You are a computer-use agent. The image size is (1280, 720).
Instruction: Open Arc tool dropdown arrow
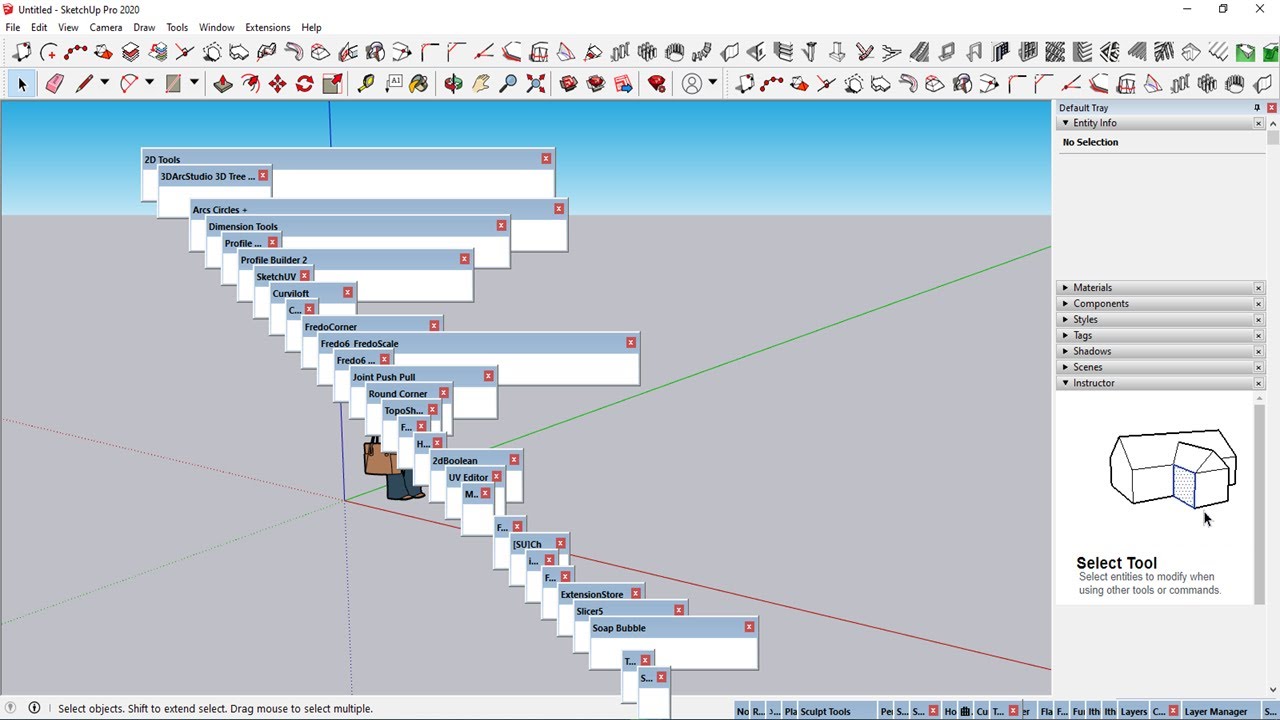(x=149, y=84)
